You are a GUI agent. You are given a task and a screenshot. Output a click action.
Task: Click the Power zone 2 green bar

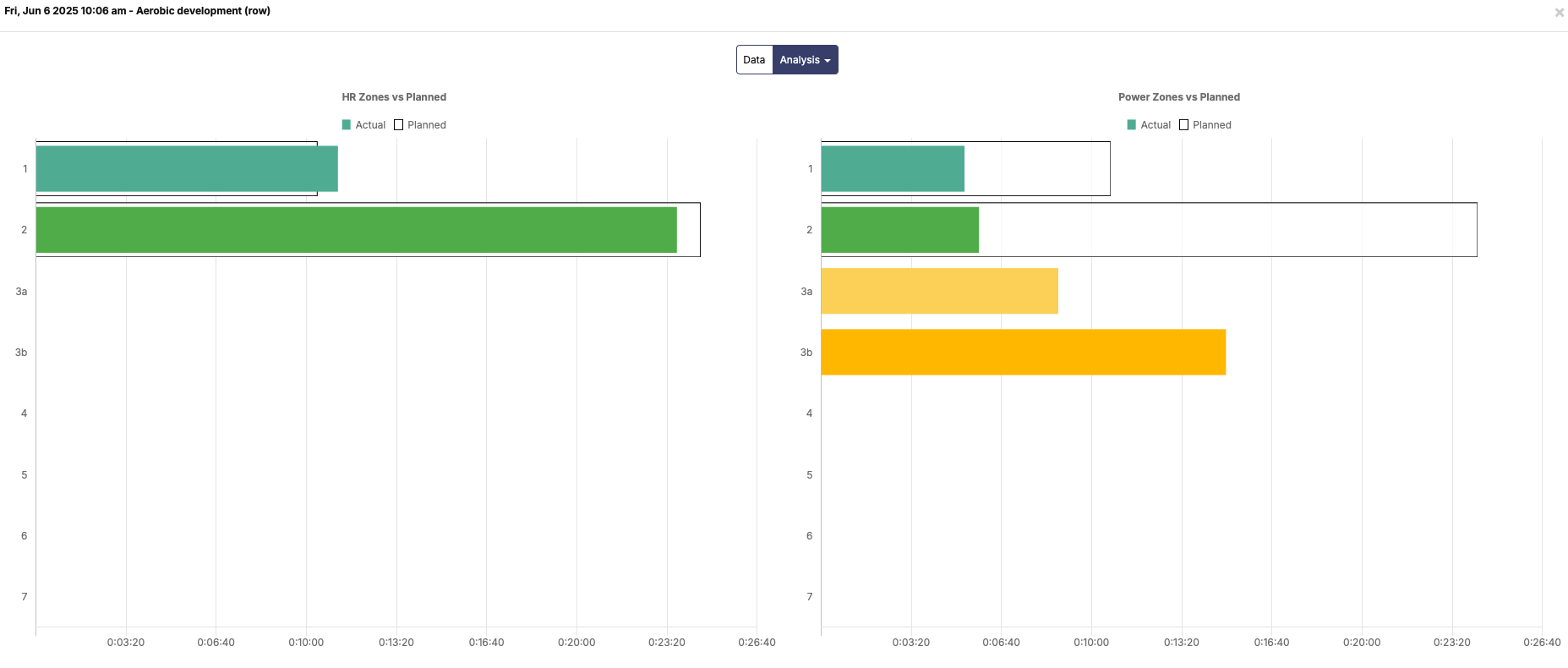coord(899,230)
